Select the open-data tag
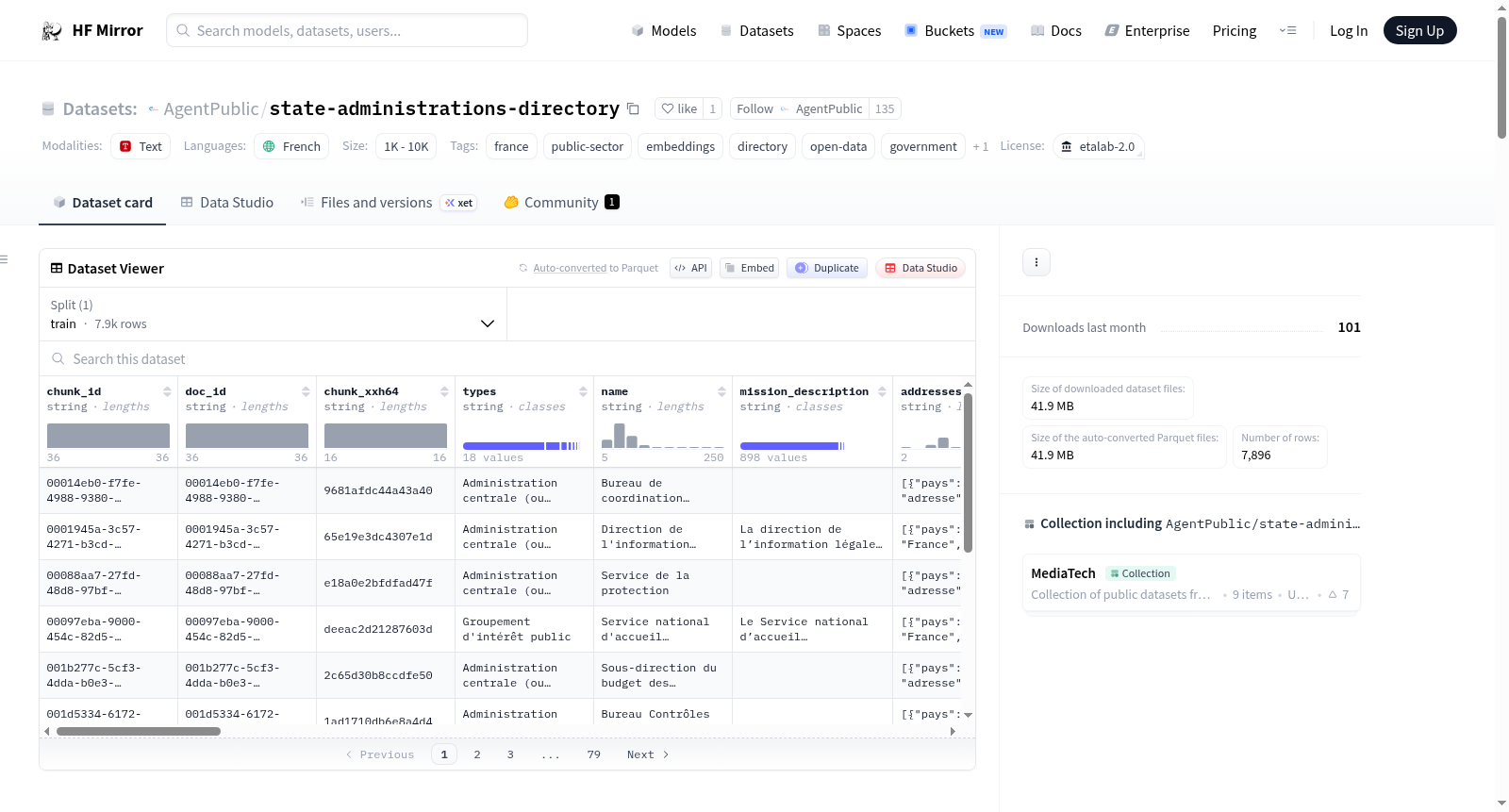The height and width of the screenshot is (812, 1509). tap(838, 147)
